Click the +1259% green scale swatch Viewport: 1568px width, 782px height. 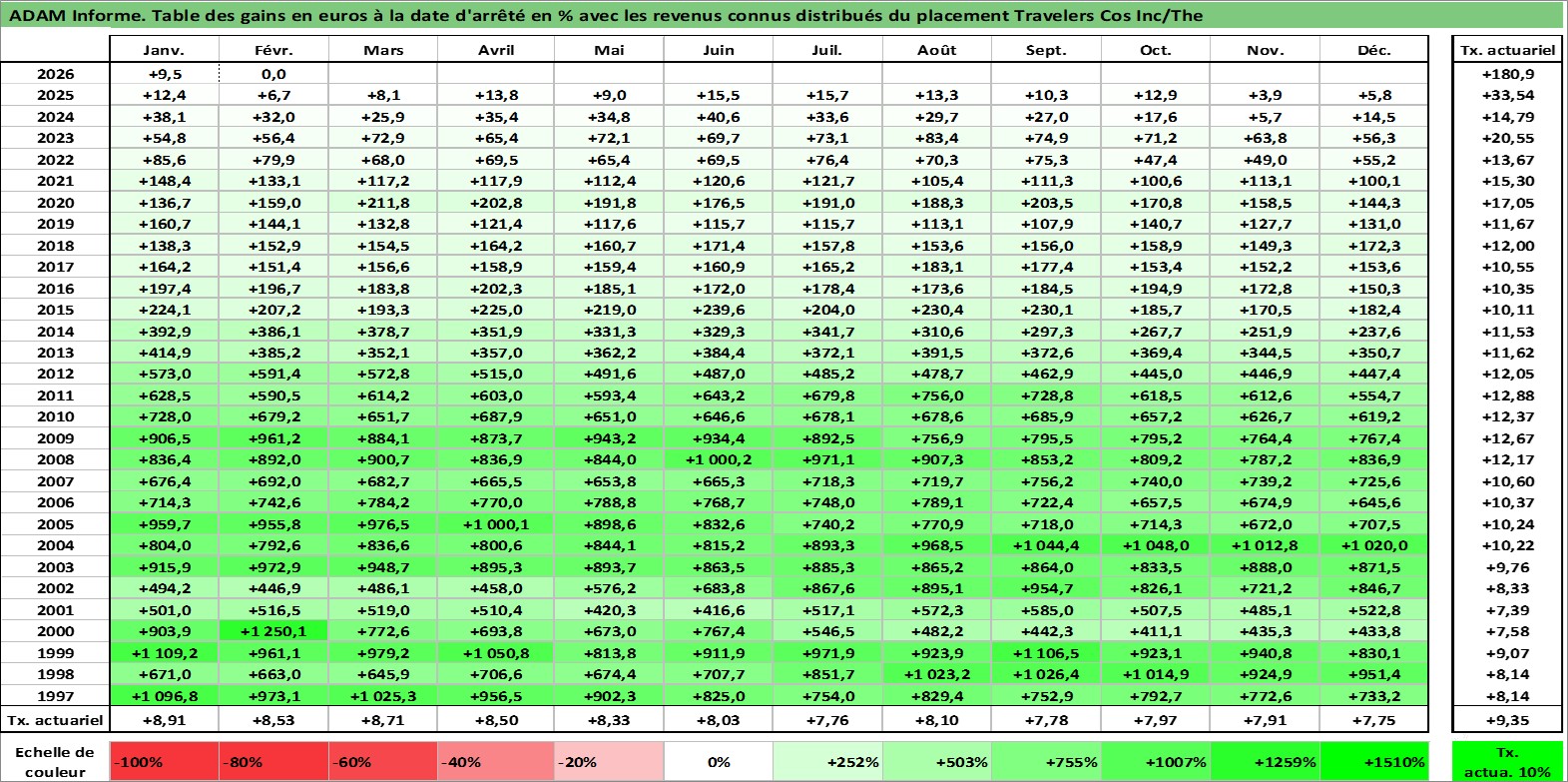(x=1266, y=761)
